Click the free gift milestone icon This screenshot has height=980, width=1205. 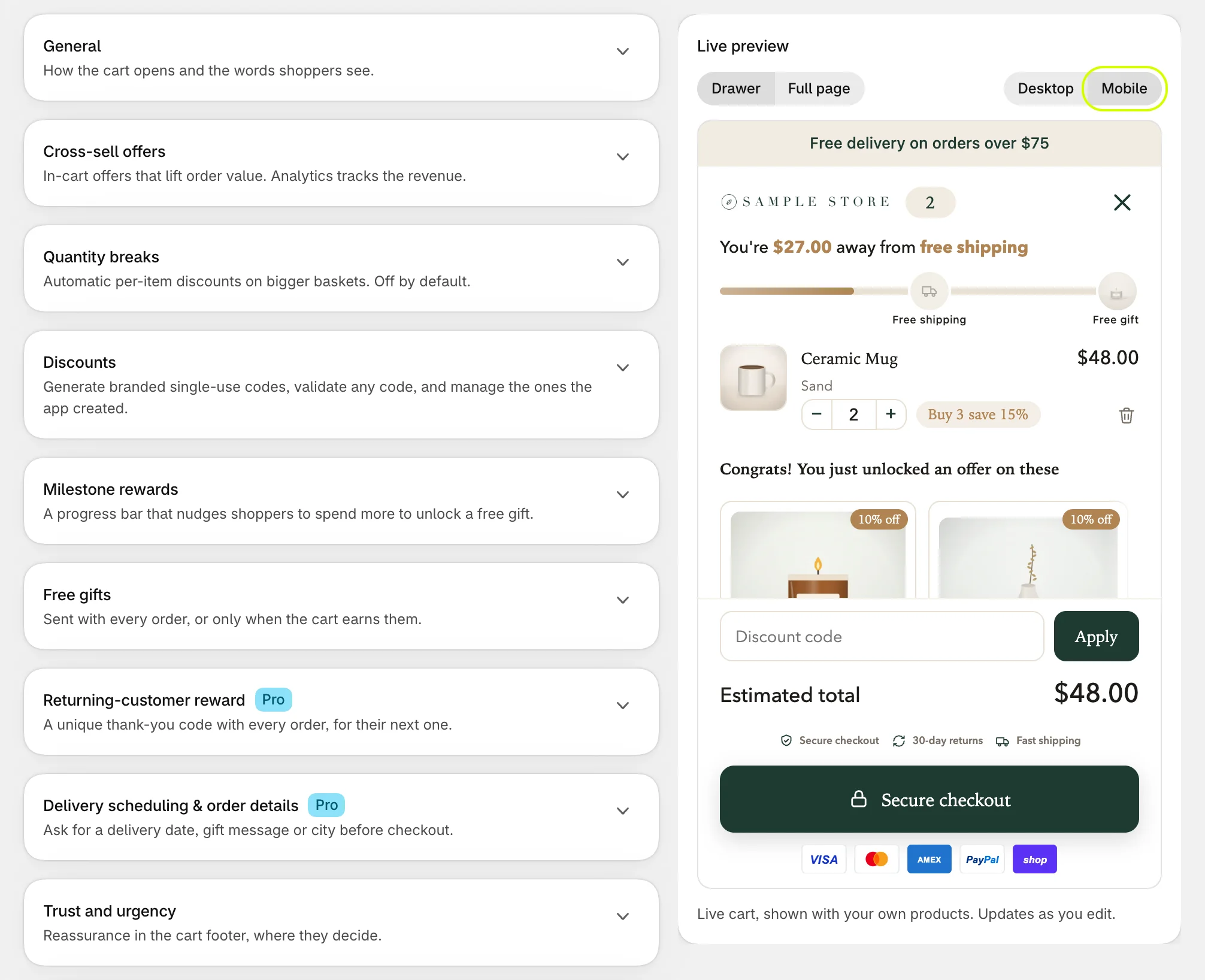(1117, 291)
